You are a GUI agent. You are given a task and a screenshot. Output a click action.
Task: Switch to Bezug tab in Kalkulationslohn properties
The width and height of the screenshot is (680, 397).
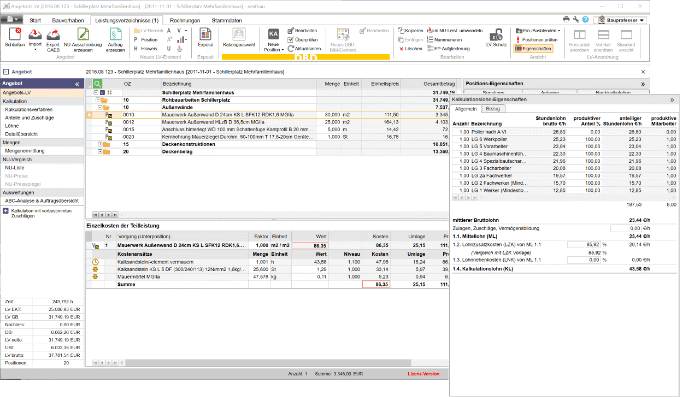(x=493, y=109)
